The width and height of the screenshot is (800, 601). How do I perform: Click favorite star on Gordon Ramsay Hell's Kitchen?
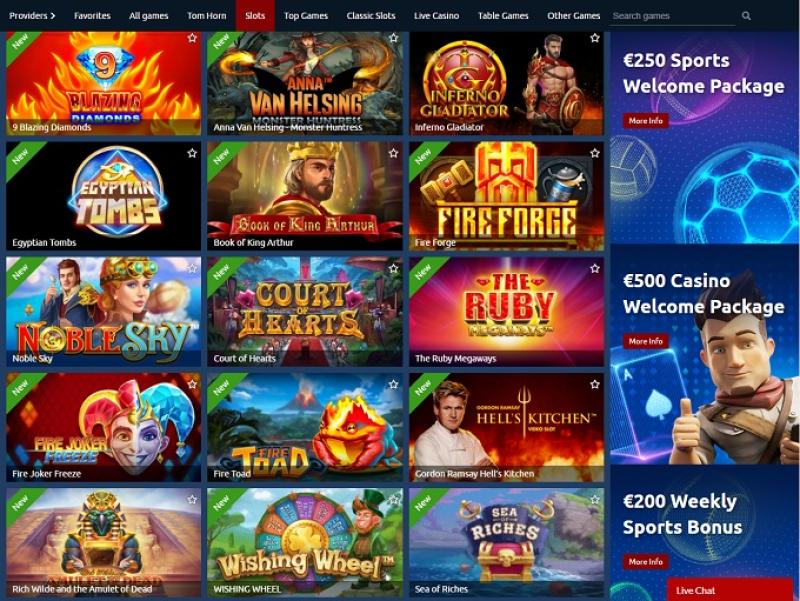click(594, 384)
